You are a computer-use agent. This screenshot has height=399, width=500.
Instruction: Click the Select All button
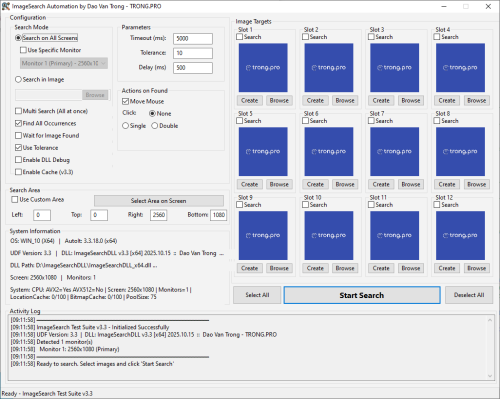(257, 295)
